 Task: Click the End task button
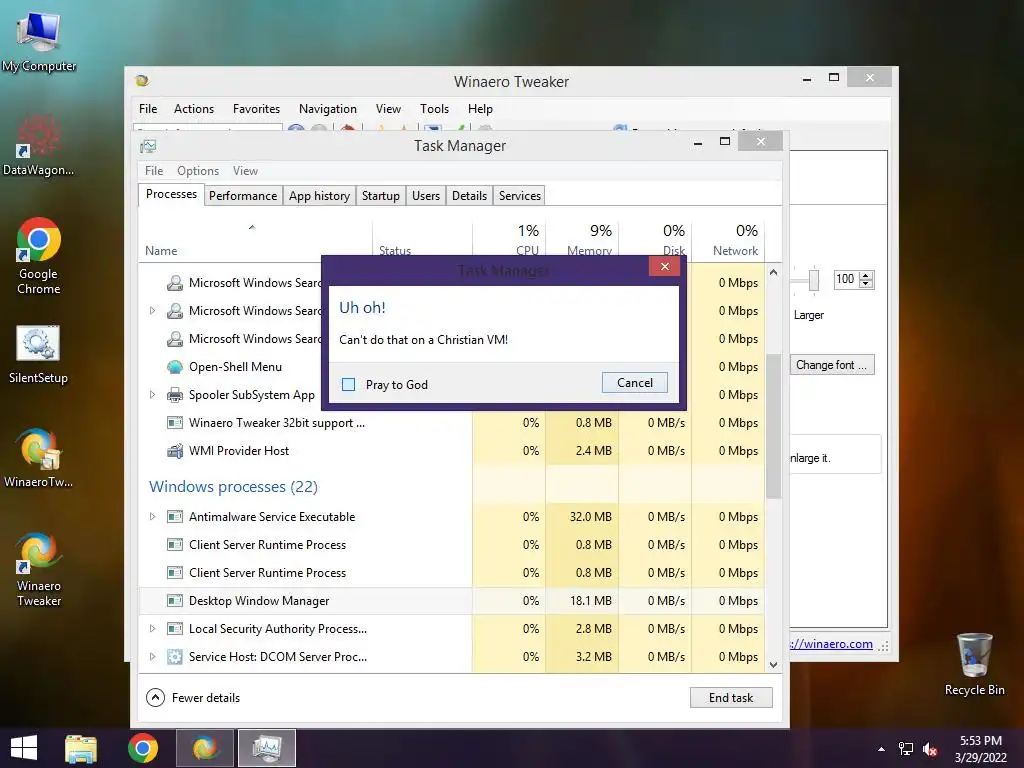731,698
